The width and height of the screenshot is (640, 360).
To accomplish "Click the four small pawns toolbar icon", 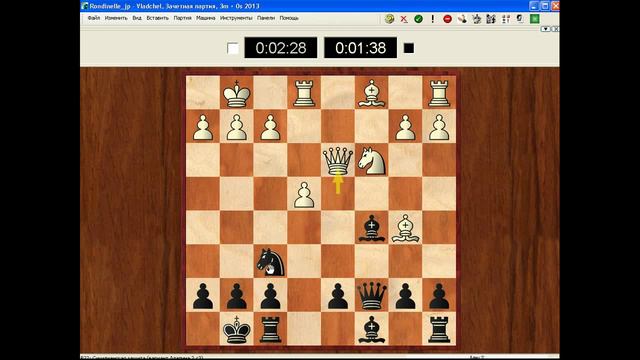I will [506, 19].
